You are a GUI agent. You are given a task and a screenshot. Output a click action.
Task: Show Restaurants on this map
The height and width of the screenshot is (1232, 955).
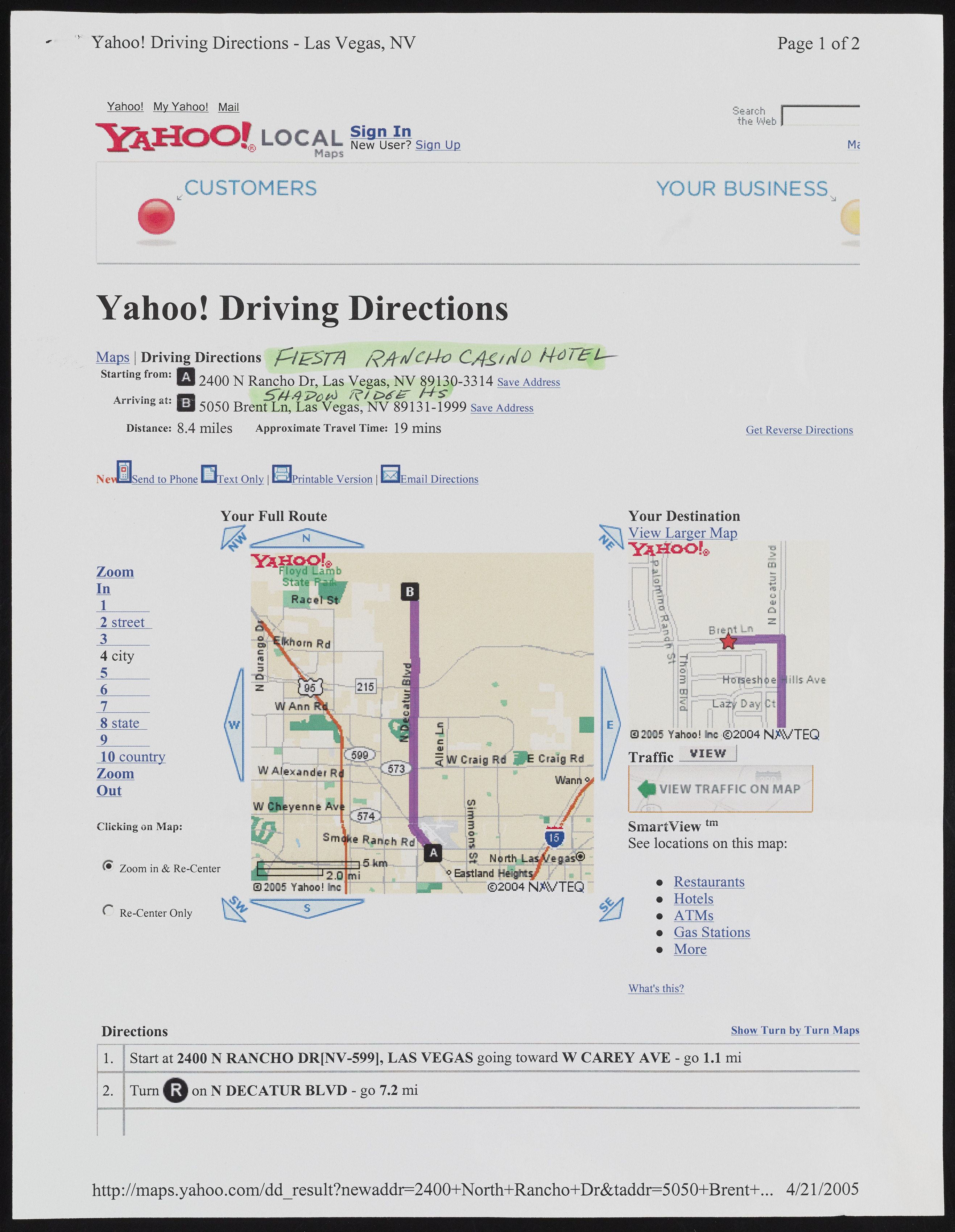(x=709, y=882)
